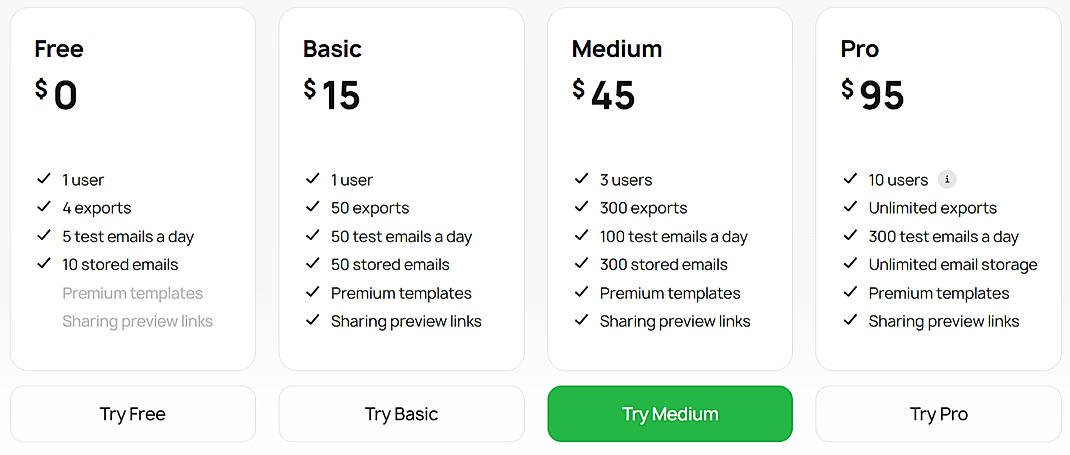Image resolution: width=1070 pixels, height=455 pixels.
Task: Click the Basic plan $15 price
Action: tap(332, 94)
